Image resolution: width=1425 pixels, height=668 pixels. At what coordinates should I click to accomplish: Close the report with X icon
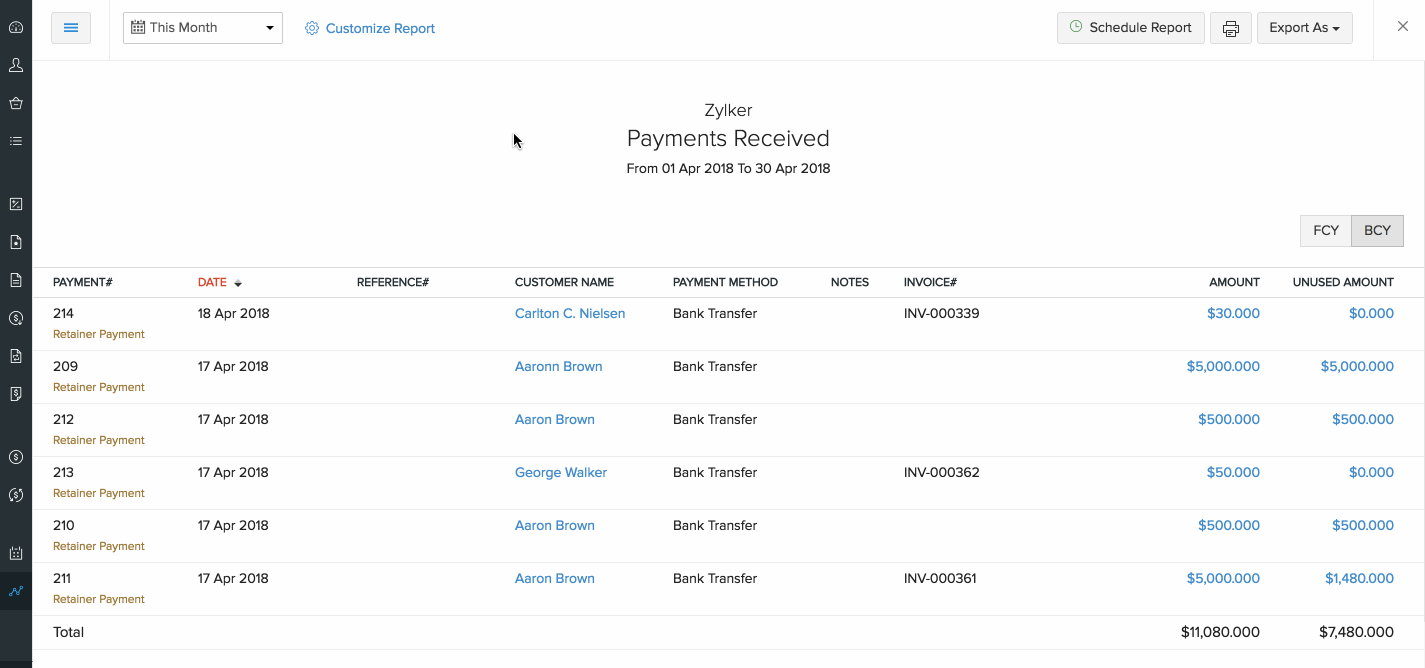tap(1403, 27)
